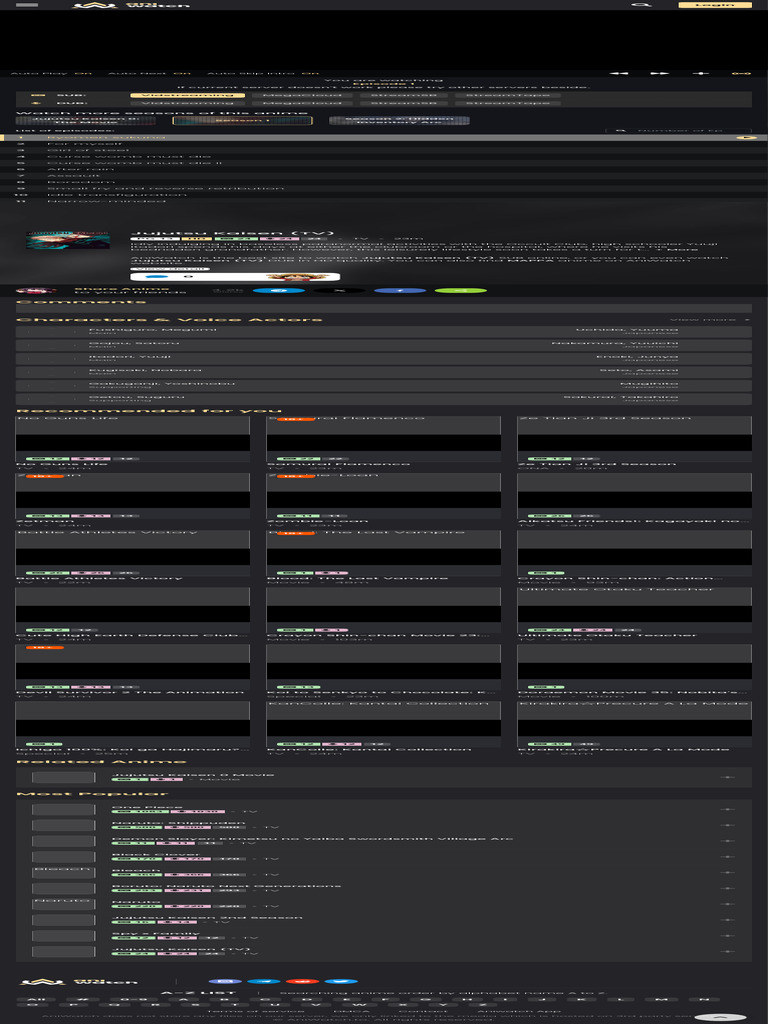This screenshot has height=1024, width=768.
Task: Open Boruto: Naruto Next Generations entry
Action: tap(226, 886)
